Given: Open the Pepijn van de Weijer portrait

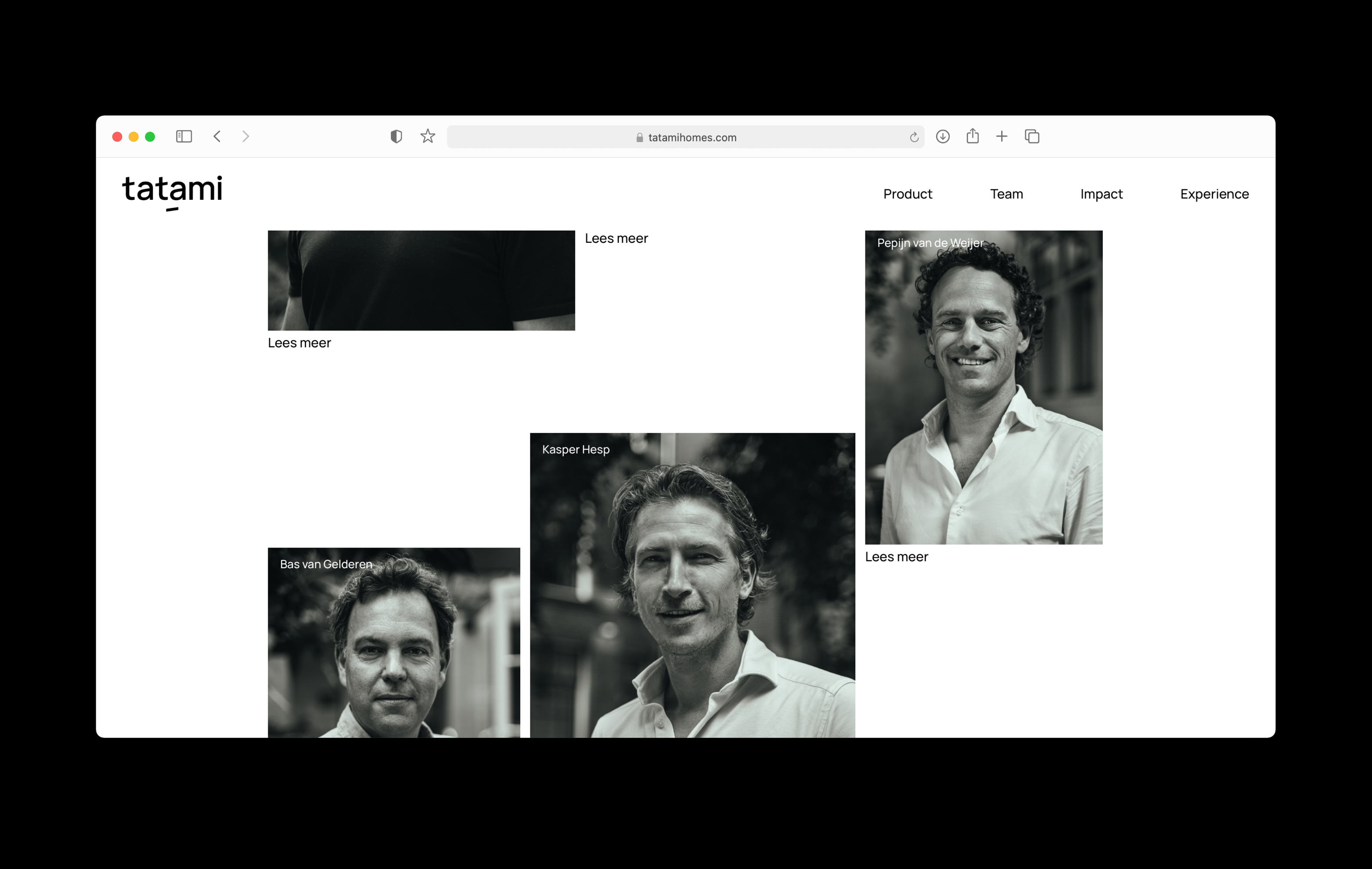Looking at the screenshot, I should click(x=983, y=387).
